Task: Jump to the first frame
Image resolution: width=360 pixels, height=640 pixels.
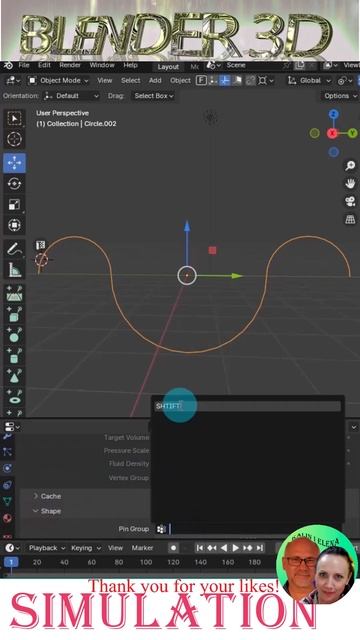Action: pos(199,548)
